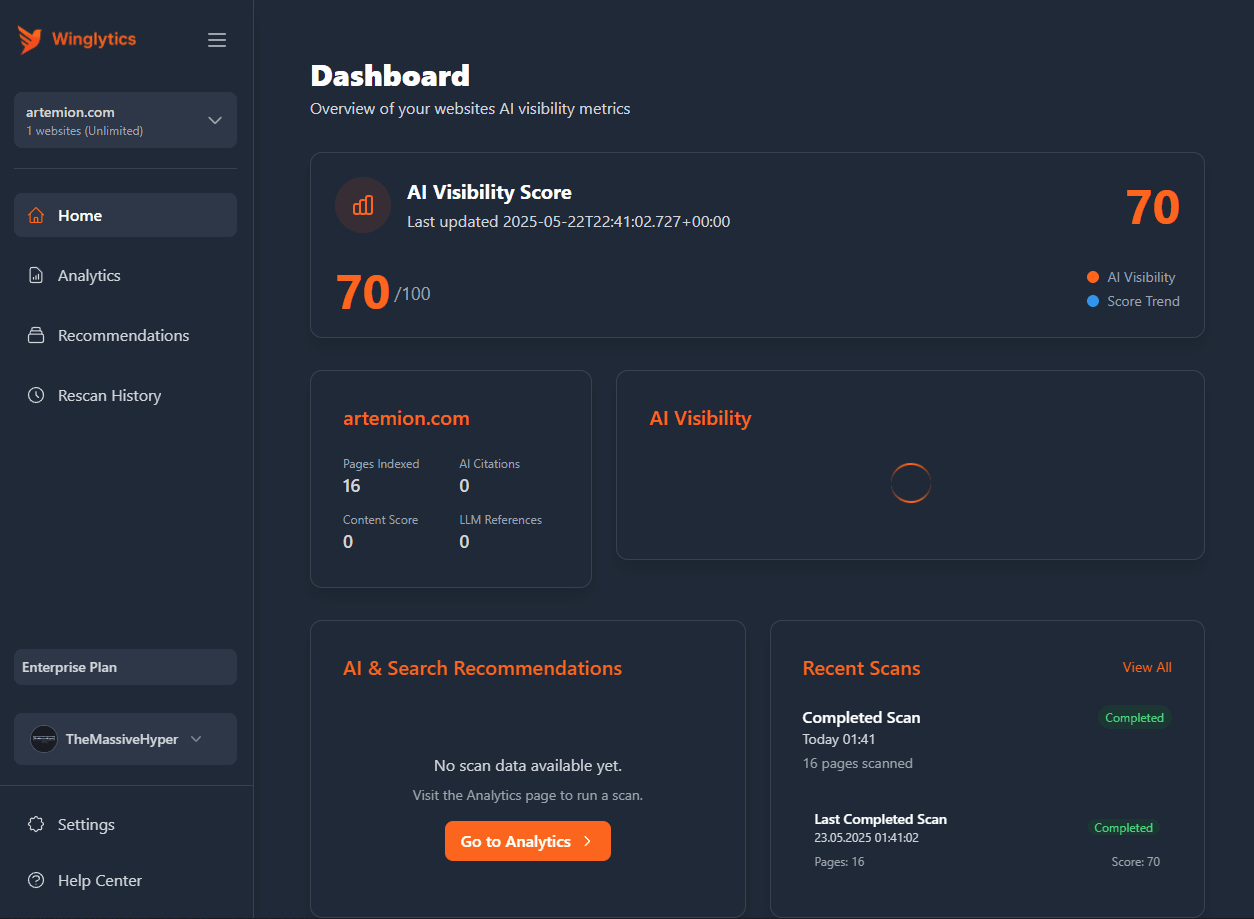
Task: Click the AI Citations label
Action: point(489,464)
